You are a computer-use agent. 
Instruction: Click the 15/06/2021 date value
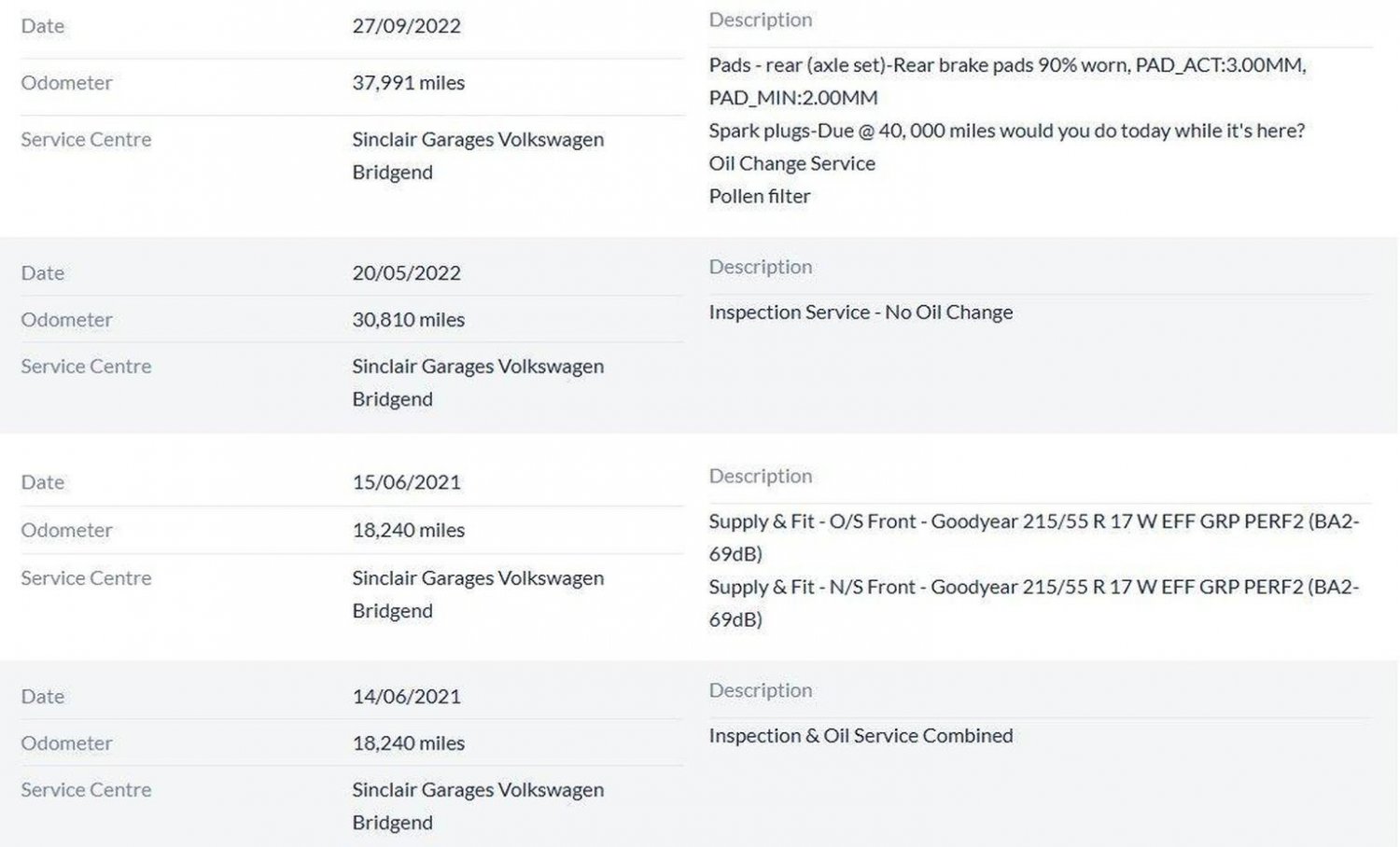pos(406,482)
